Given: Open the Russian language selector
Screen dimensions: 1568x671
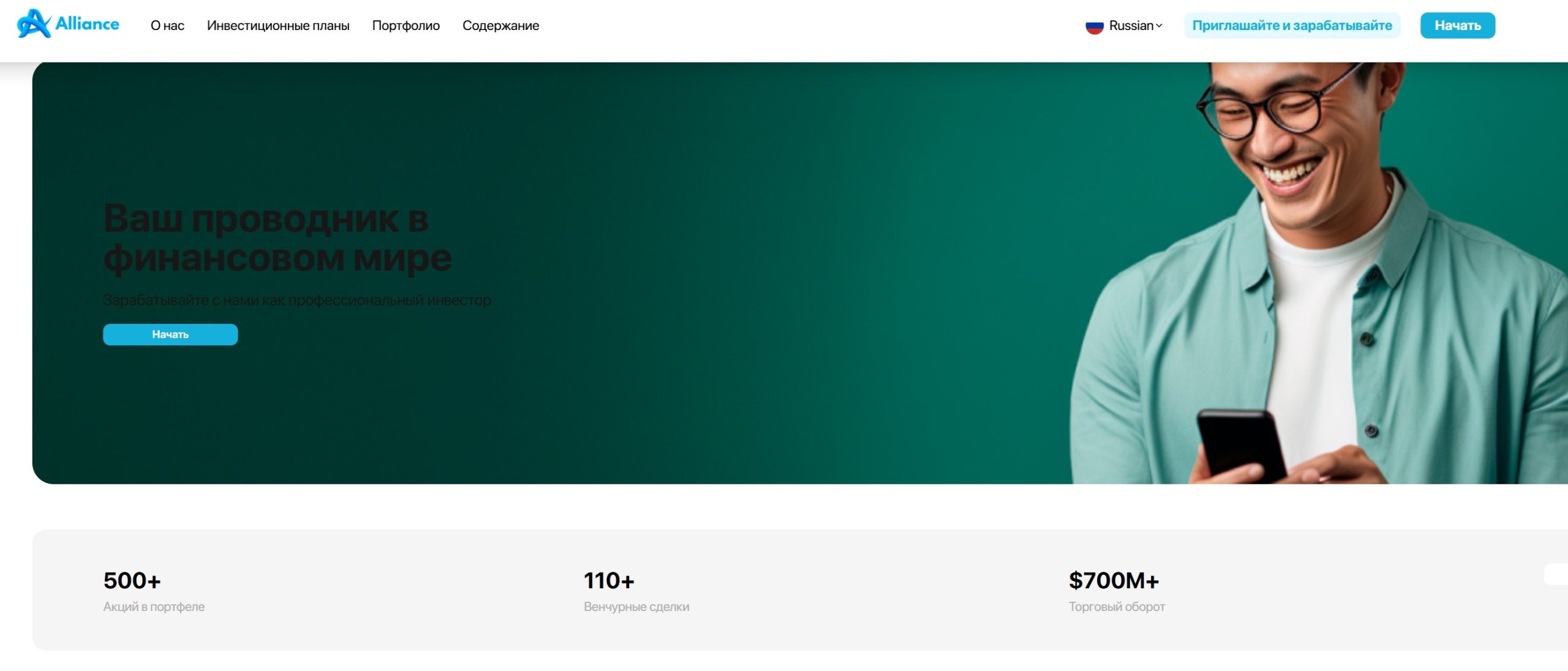Looking at the screenshot, I should click(x=1124, y=26).
